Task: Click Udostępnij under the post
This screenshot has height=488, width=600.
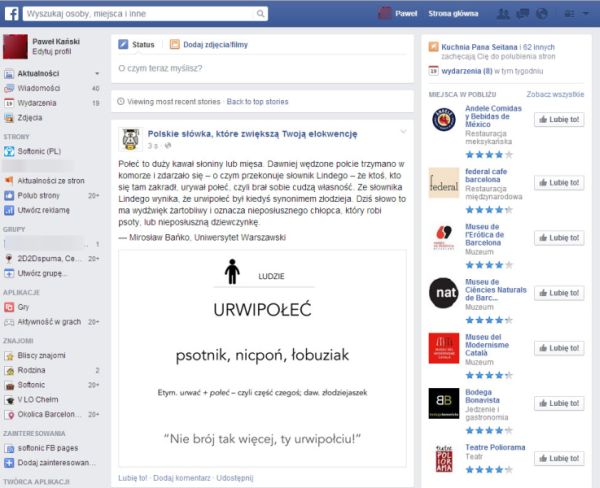Action: (235, 478)
